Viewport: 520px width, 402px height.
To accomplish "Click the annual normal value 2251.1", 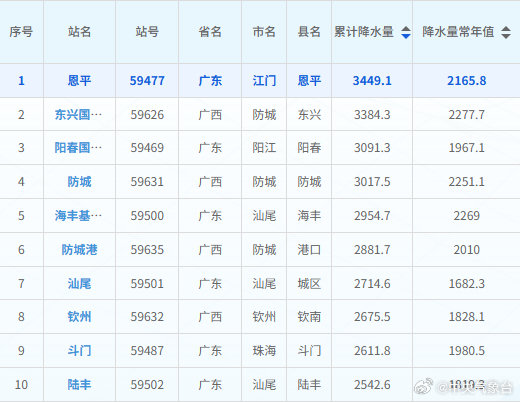I will click(x=467, y=182).
